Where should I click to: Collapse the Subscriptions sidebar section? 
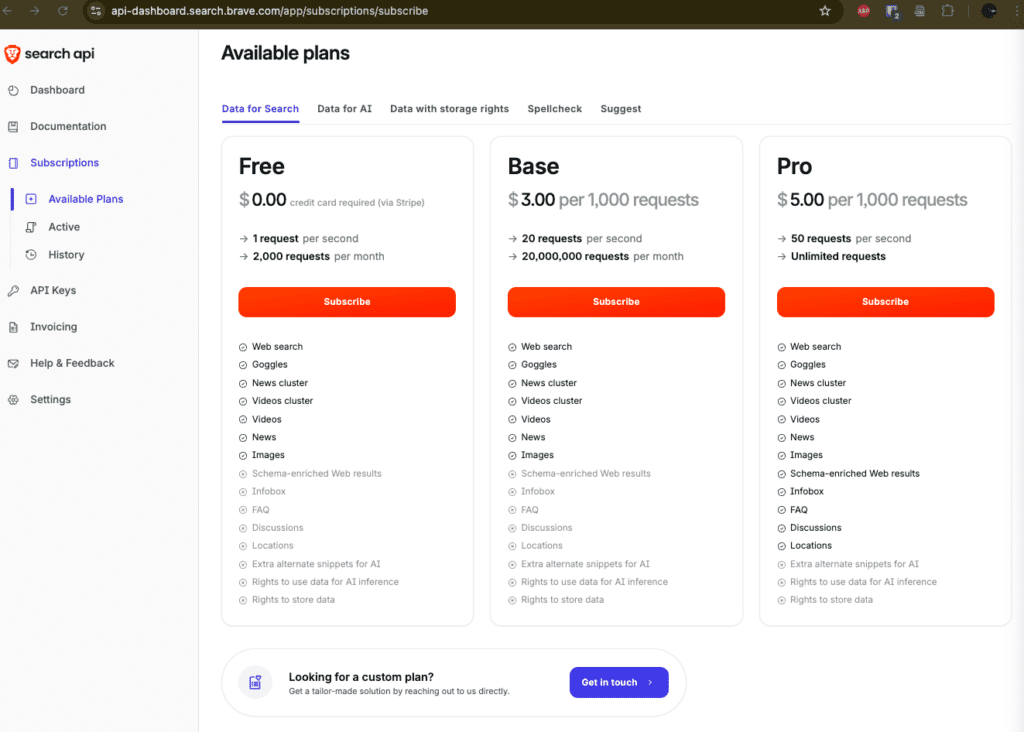(64, 163)
